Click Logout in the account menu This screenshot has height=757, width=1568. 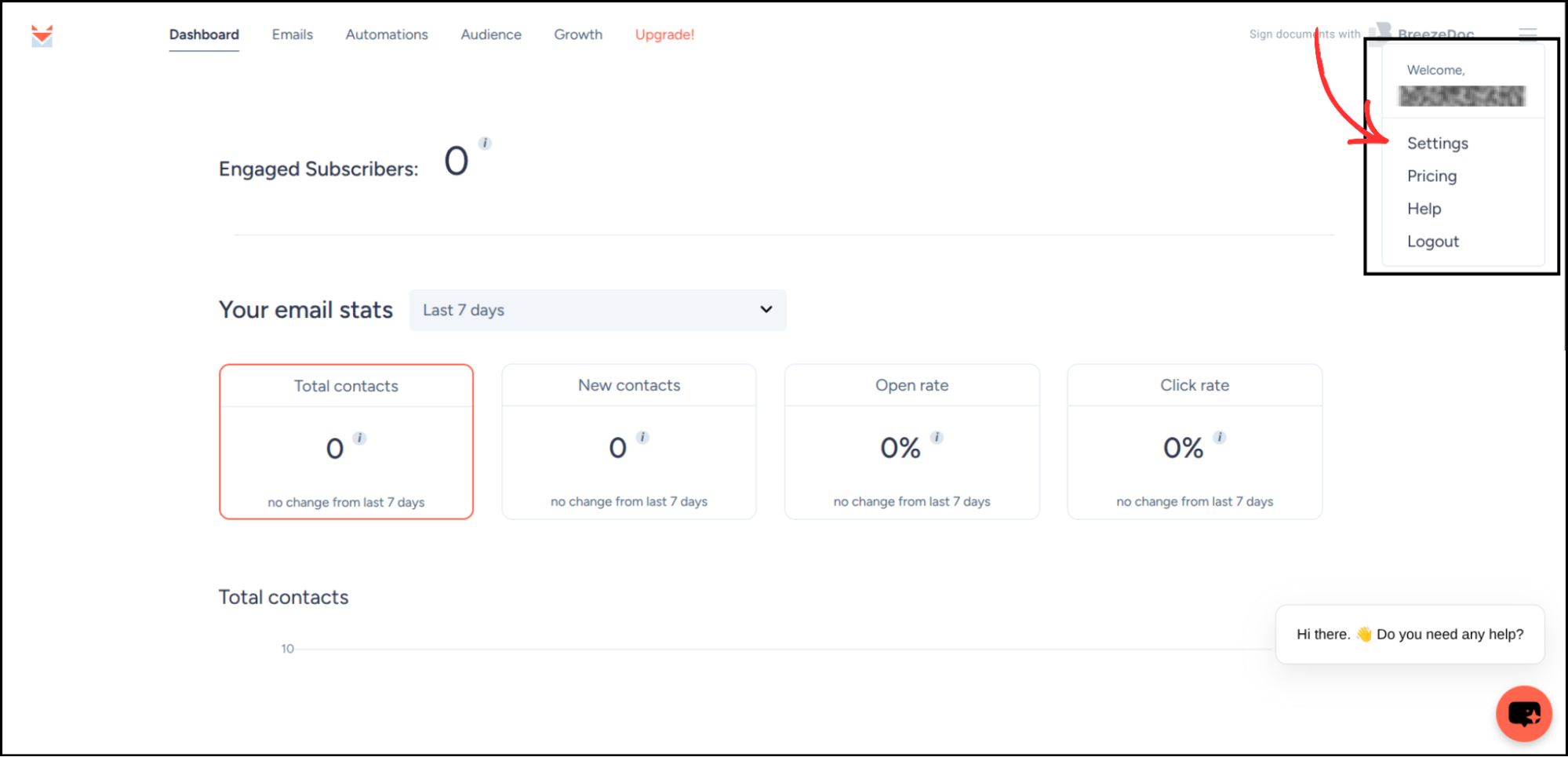pos(1432,241)
